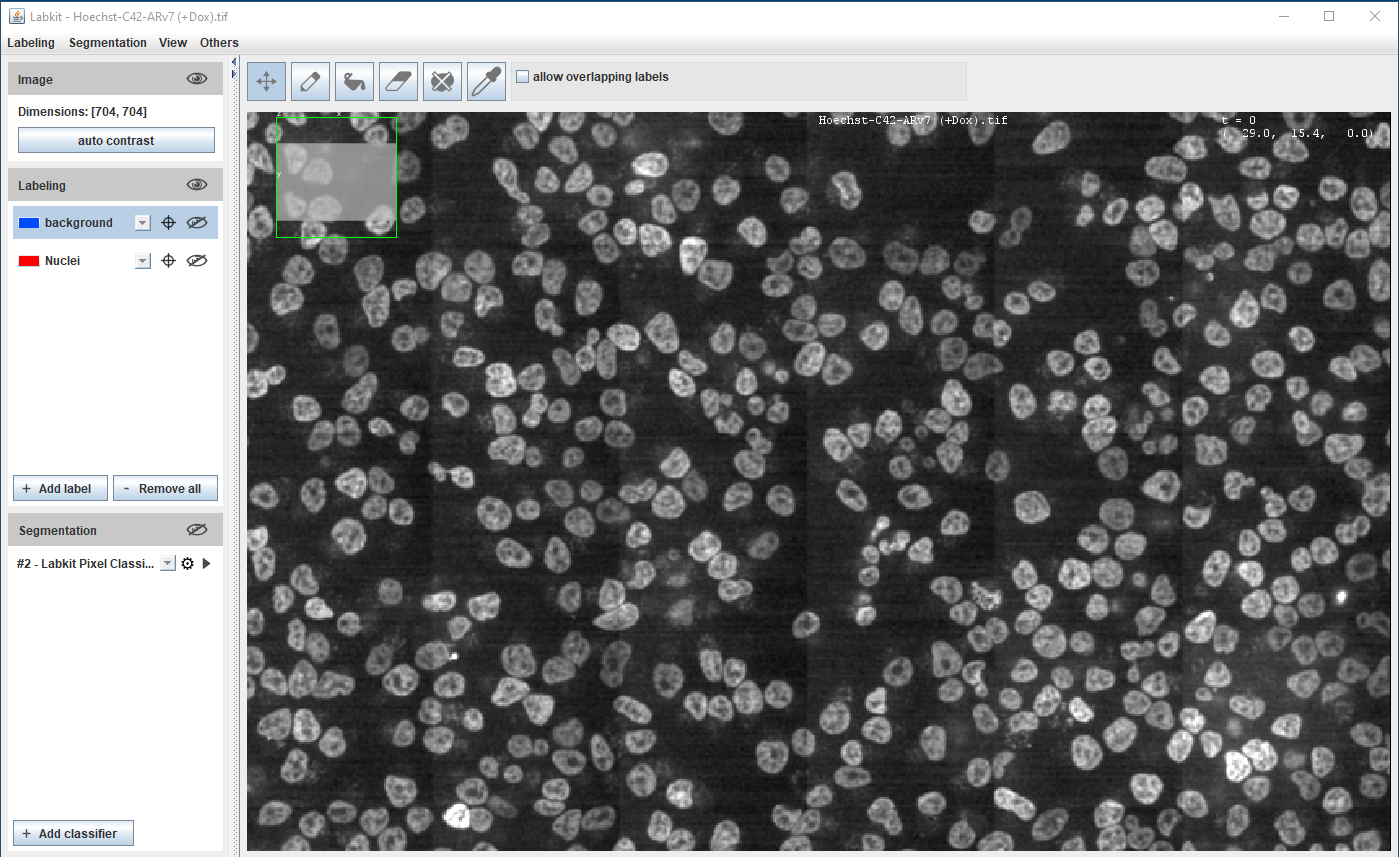Open classifier settings gear icon

(x=187, y=564)
